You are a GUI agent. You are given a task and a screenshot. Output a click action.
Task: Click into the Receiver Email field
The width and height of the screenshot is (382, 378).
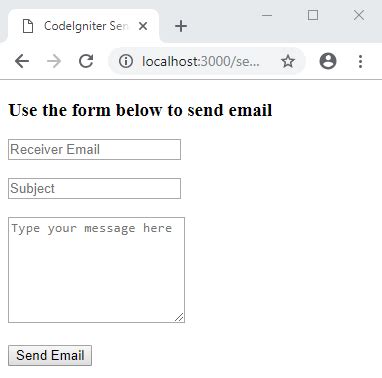(94, 149)
